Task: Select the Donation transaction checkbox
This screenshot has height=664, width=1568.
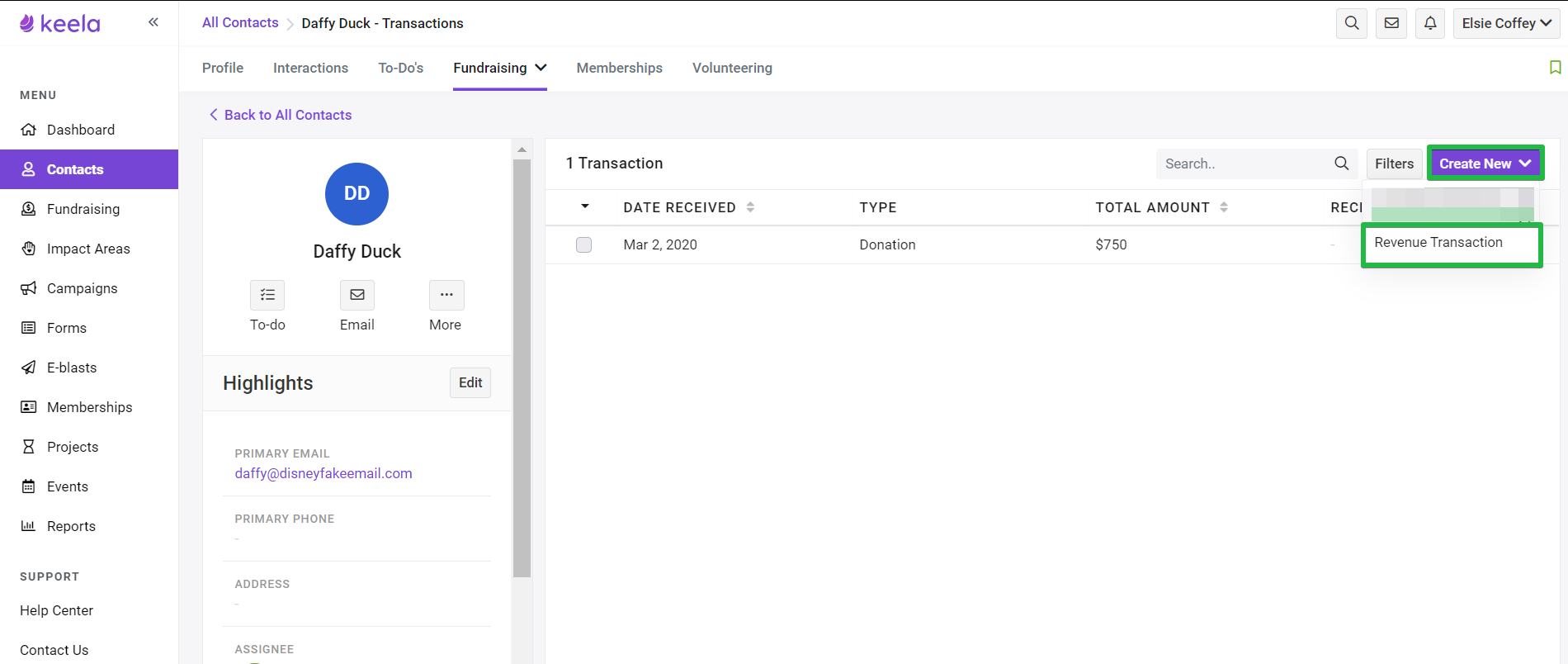Action: (x=583, y=244)
